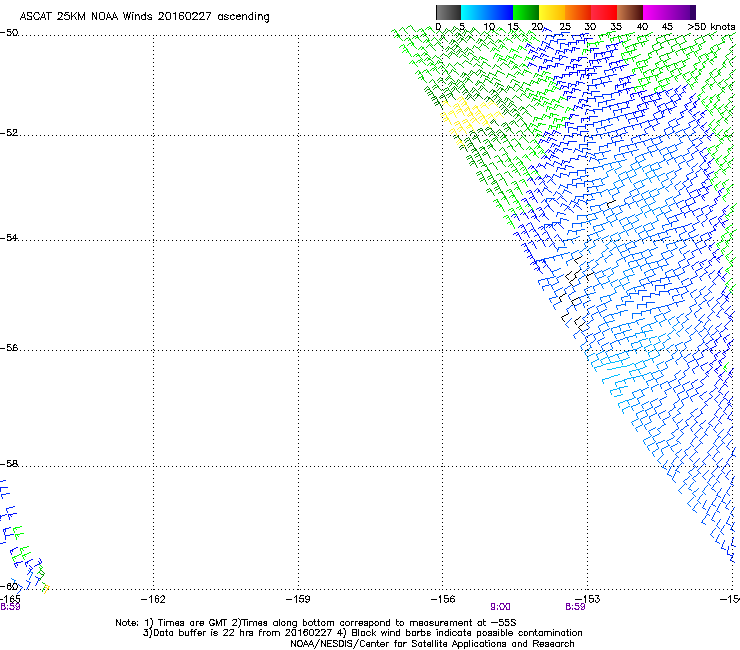740x650 pixels.
Task: Select the dark purple 45–50 knot segment
Action: tap(682, 12)
